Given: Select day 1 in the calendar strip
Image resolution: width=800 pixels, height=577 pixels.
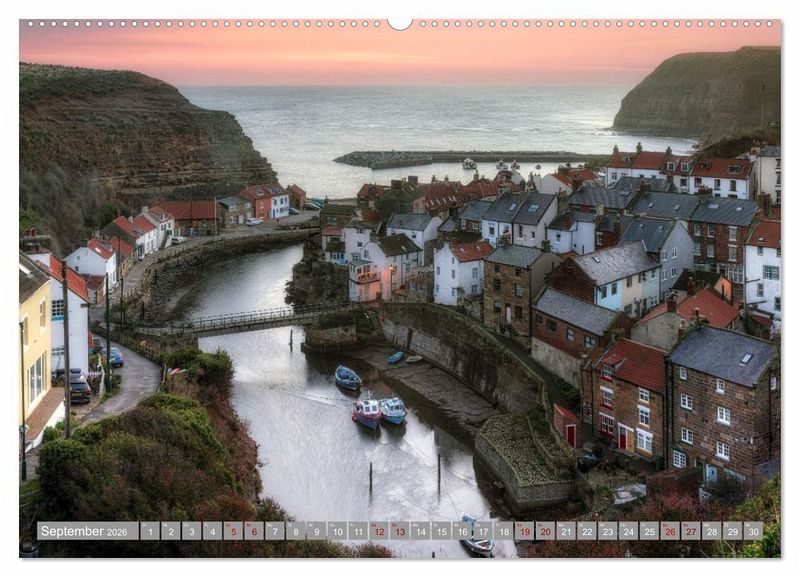Looking at the screenshot, I should tap(150, 531).
